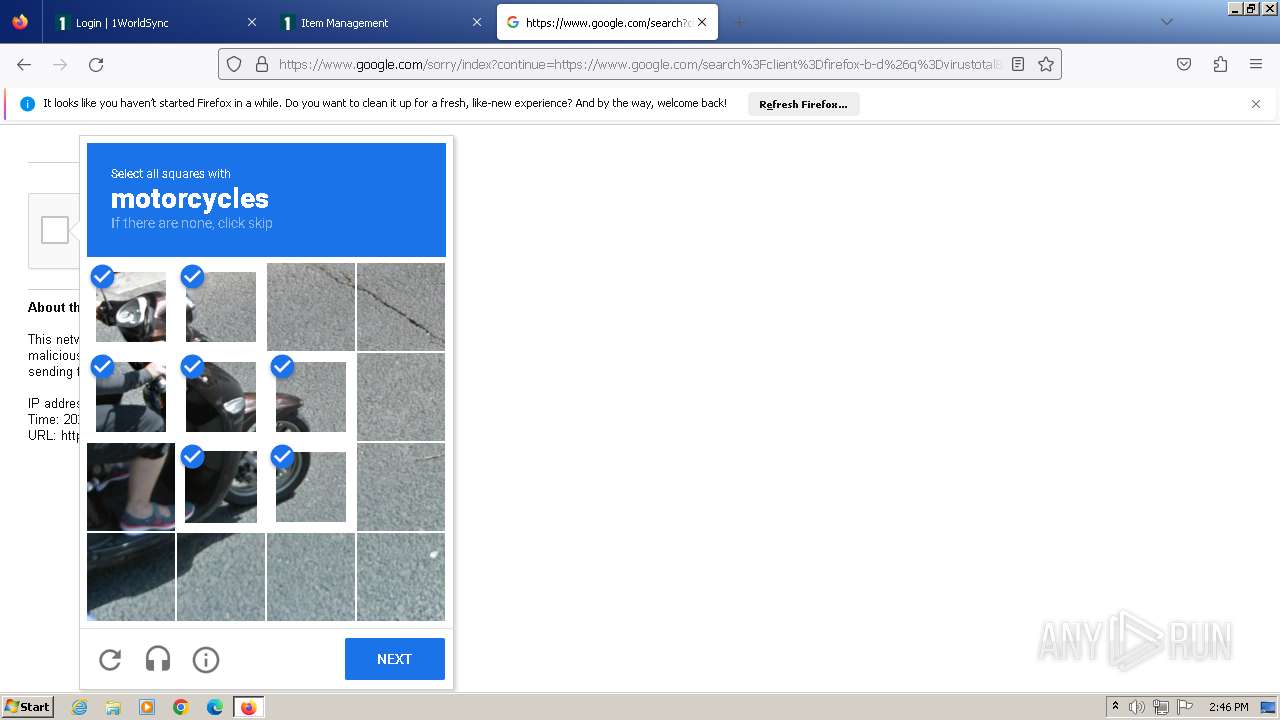Open a new tab with plus button
This screenshot has width=1280, height=720.
[739, 22]
